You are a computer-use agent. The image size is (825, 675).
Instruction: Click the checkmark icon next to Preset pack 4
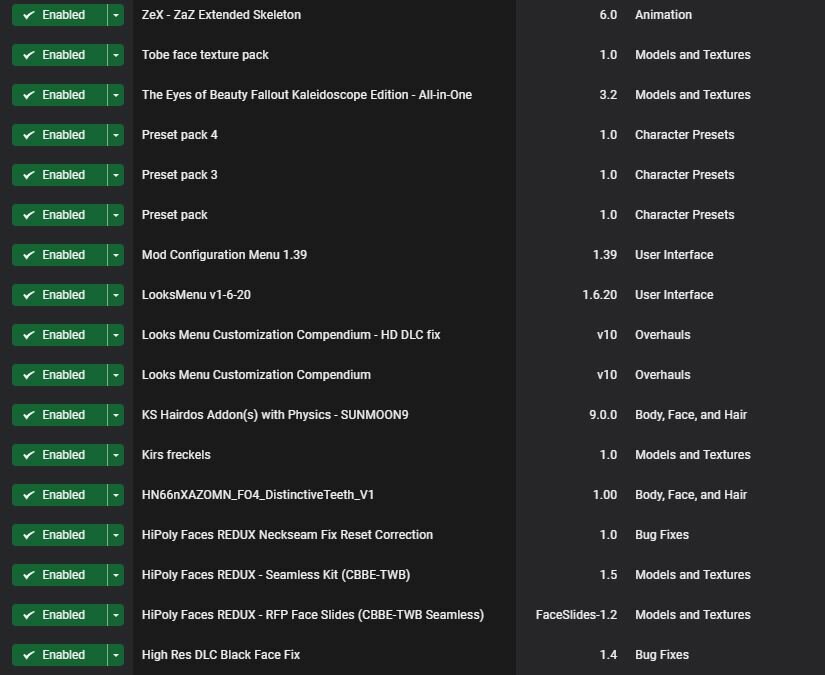point(27,135)
